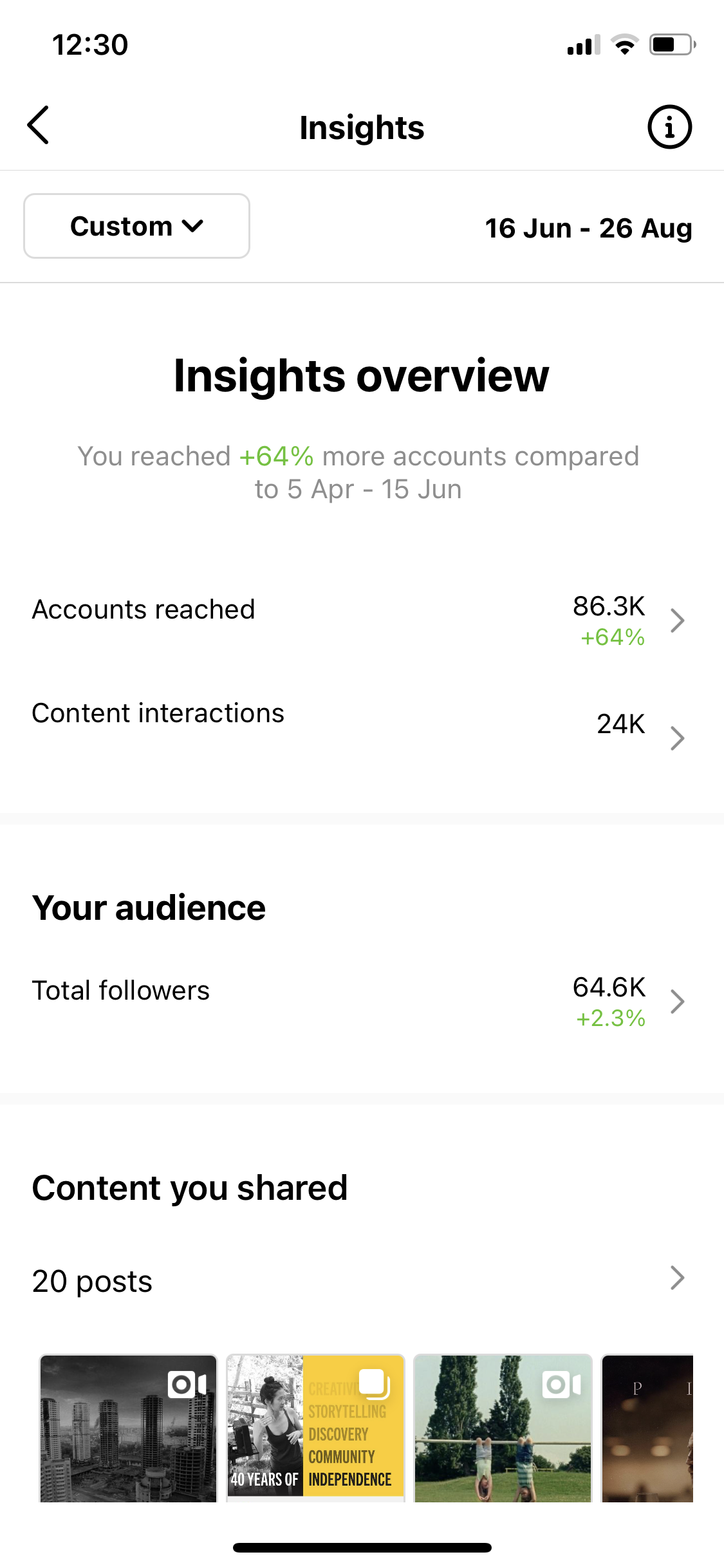Tap the back arrow icon
The height and width of the screenshot is (1568, 724).
(39, 126)
